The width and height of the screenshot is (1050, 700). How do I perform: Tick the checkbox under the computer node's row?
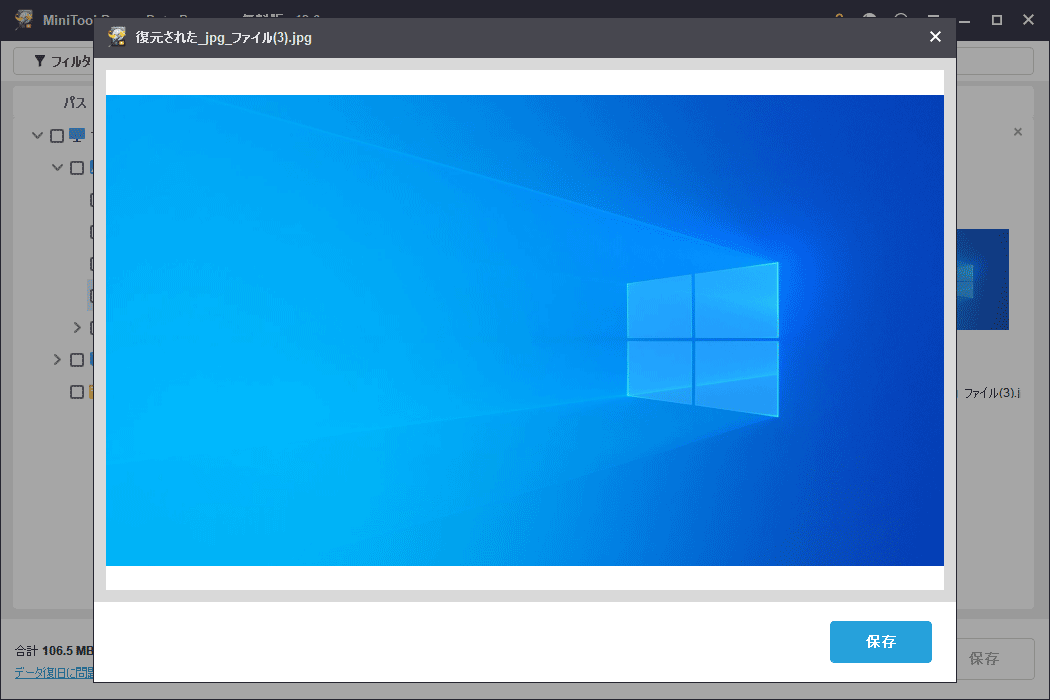pos(77,168)
